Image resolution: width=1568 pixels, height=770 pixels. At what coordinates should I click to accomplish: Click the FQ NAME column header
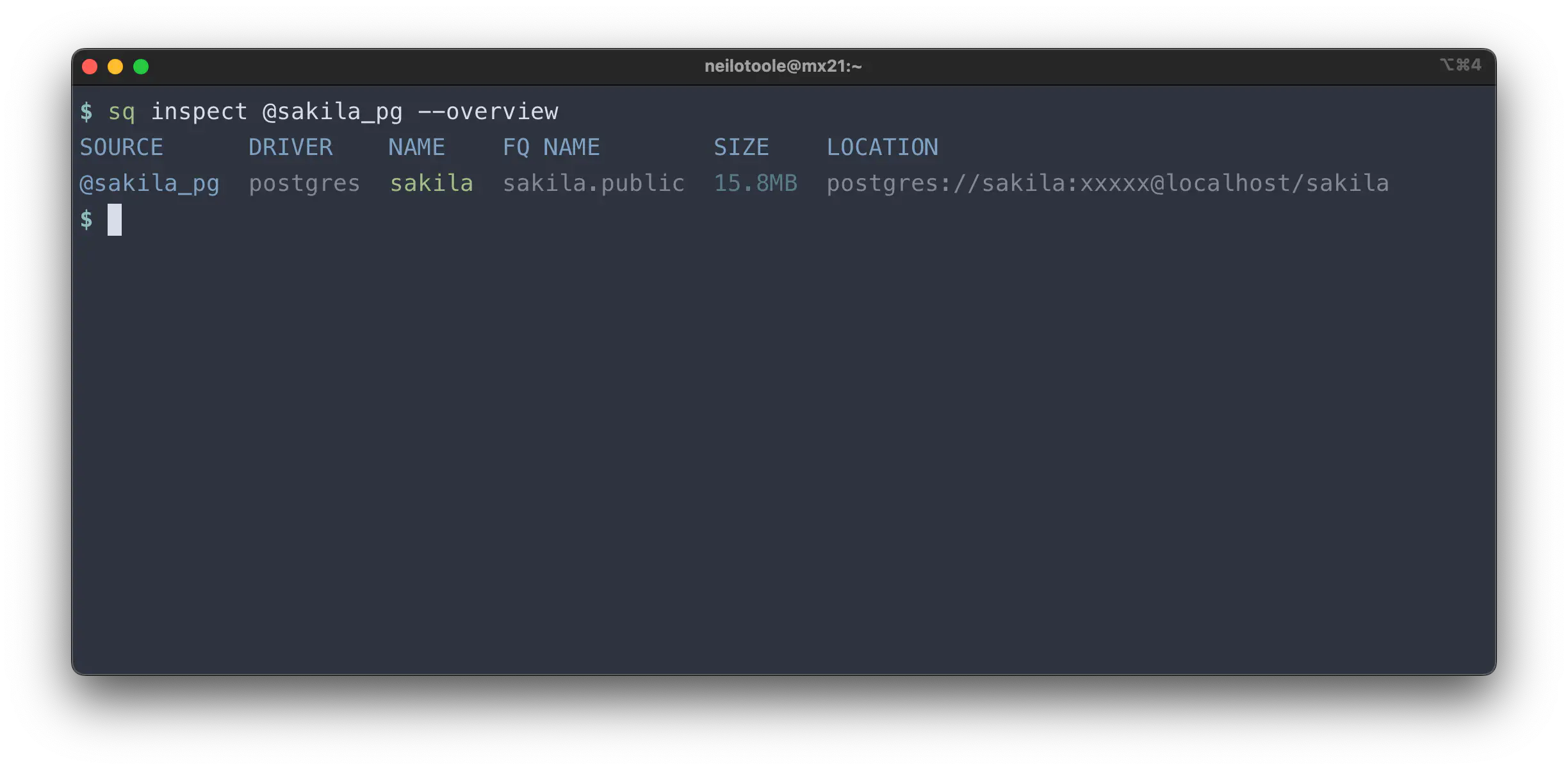click(551, 147)
